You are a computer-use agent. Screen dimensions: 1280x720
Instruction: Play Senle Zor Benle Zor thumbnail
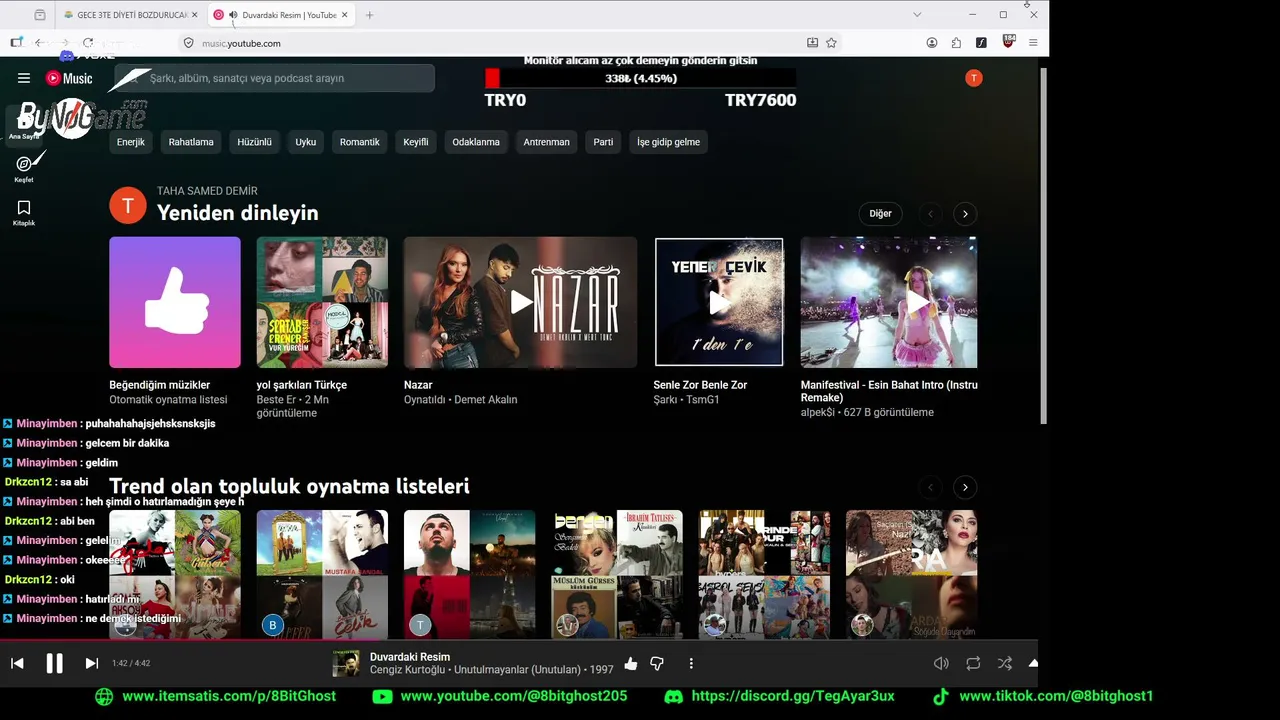pyautogui.click(x=719, y=302)
